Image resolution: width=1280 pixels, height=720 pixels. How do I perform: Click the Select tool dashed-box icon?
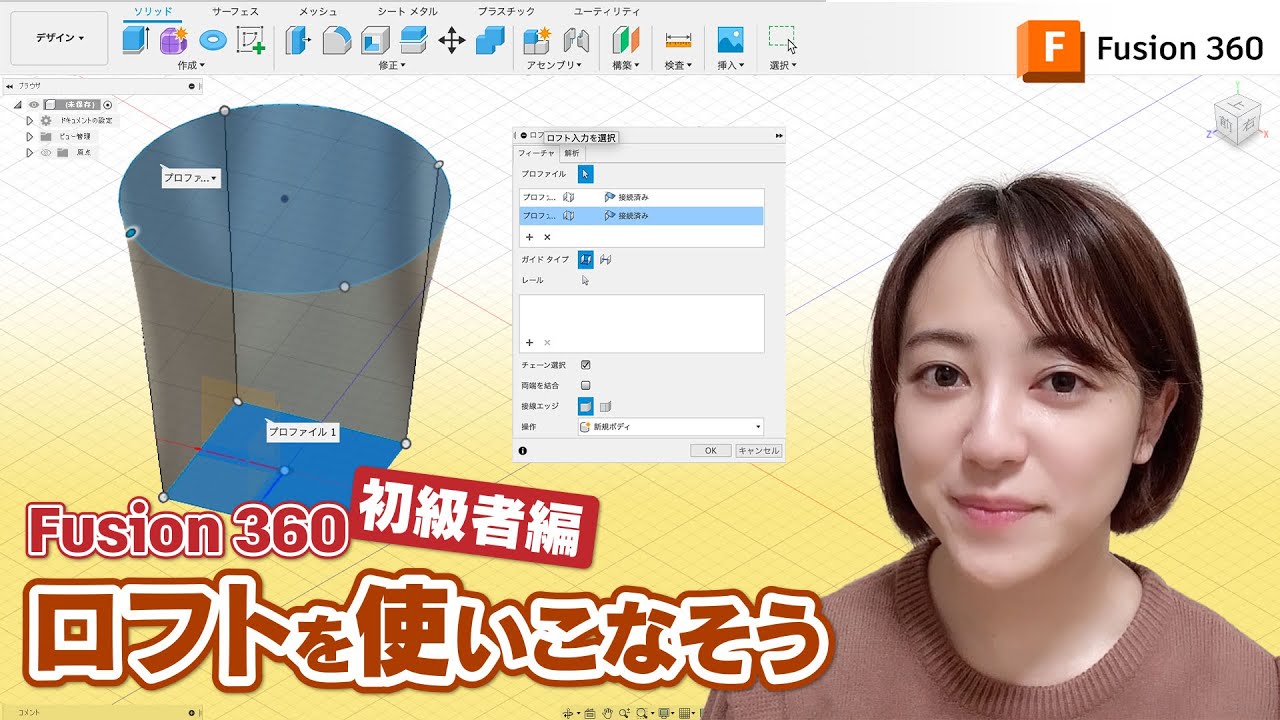pos(783,39)
